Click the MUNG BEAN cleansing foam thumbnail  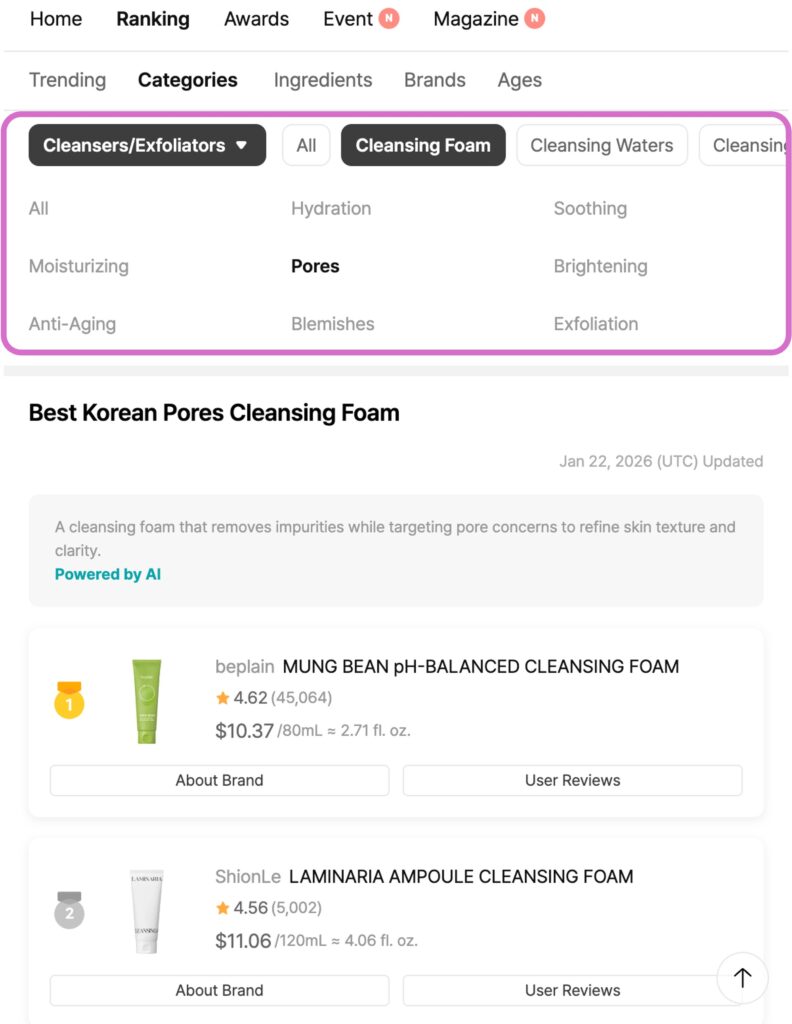146,701
